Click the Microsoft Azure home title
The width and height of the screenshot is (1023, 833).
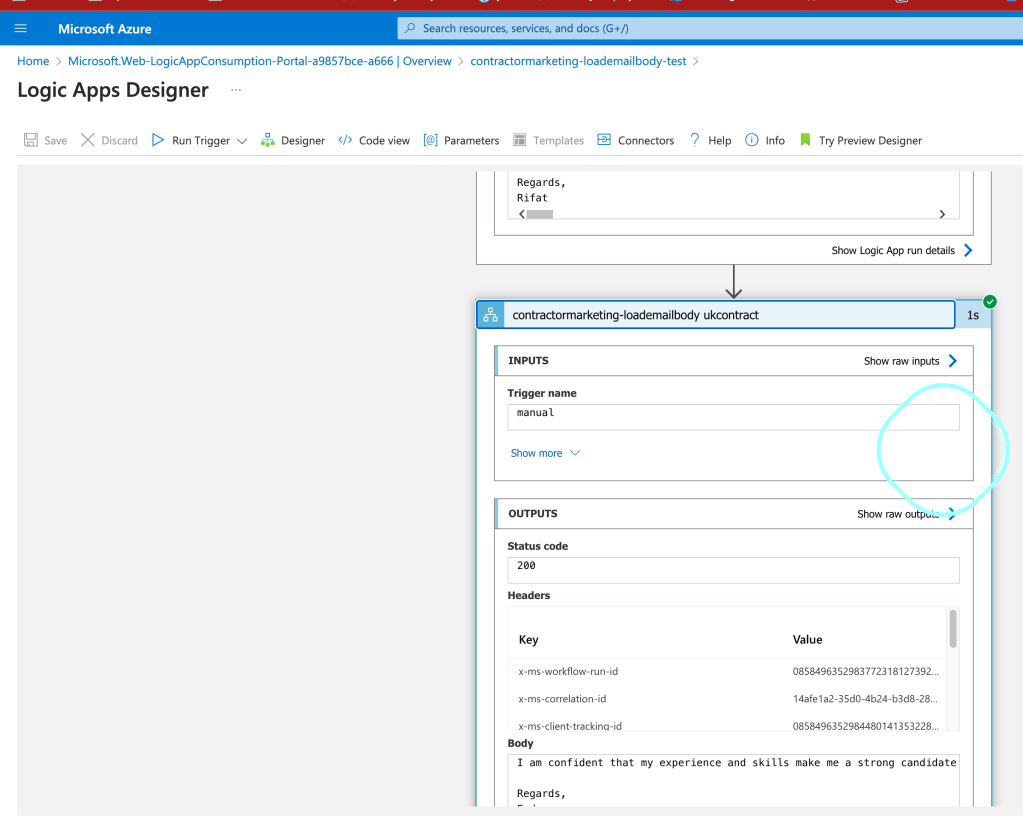[104, 29]
